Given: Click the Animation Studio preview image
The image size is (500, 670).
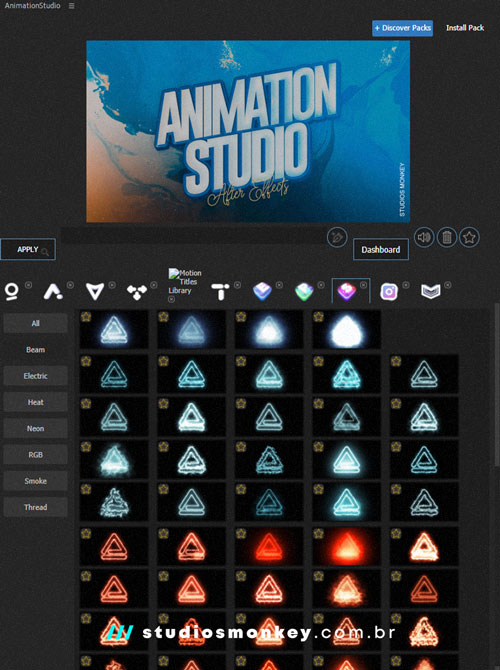Looking at the screenshot, I should pos(248,132).
